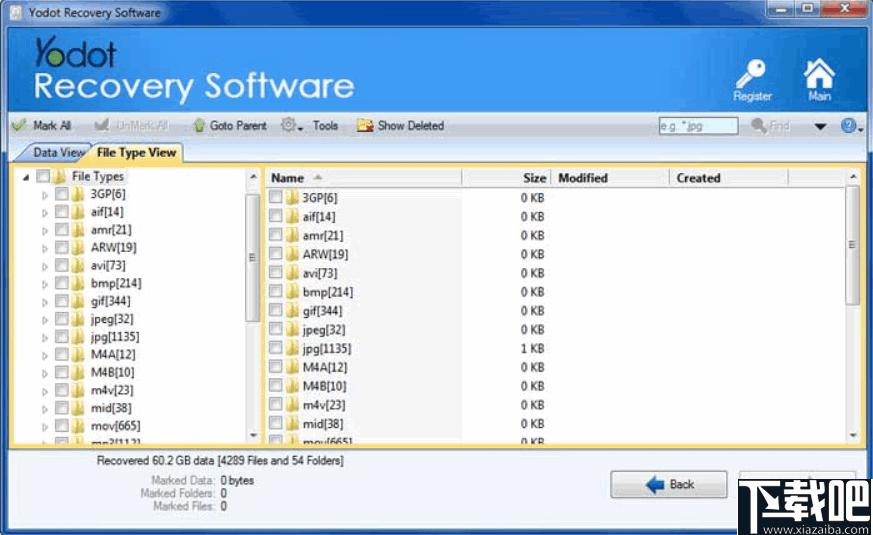Open the help question mark icon
The width and height of the screenshot is (873, 535).
tap(848, 126)
